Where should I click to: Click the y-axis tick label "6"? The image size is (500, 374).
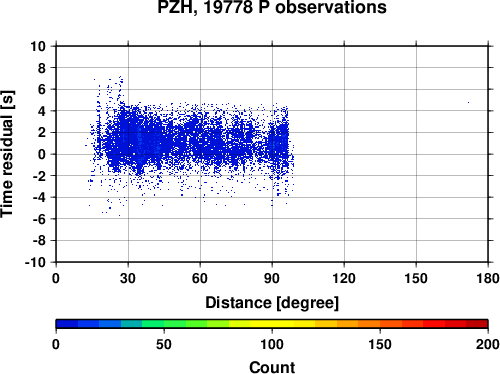(x=42, y=90)
